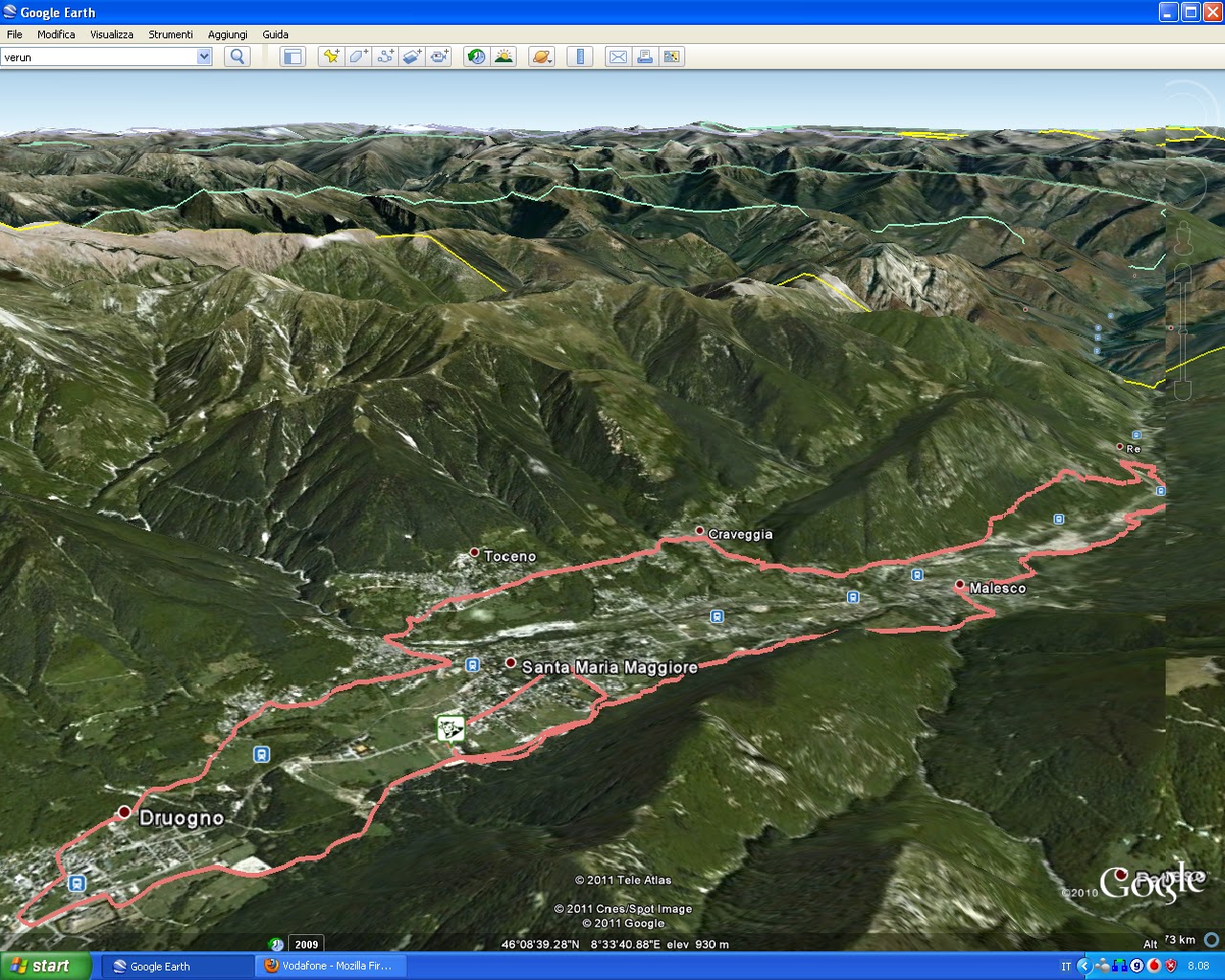This screenshot has height=980, width=1225.
Task: Click the Toceno placemark
Action: (474, 552)
